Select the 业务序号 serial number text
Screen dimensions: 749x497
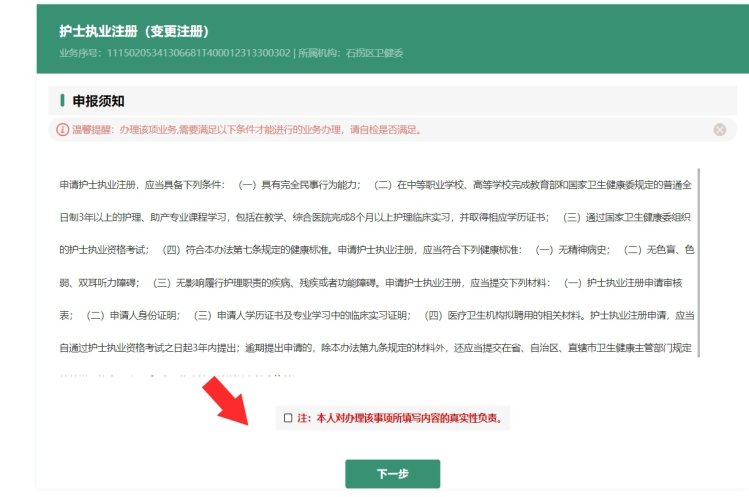[175, 52]
